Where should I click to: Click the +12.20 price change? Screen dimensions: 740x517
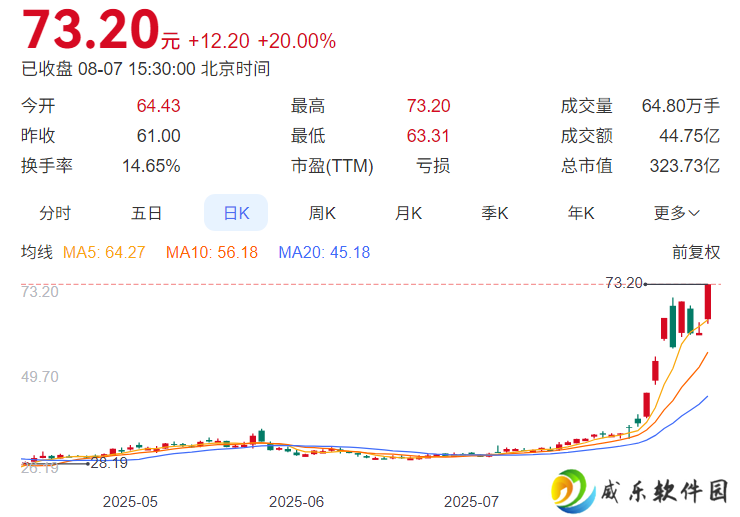[219, 41]
